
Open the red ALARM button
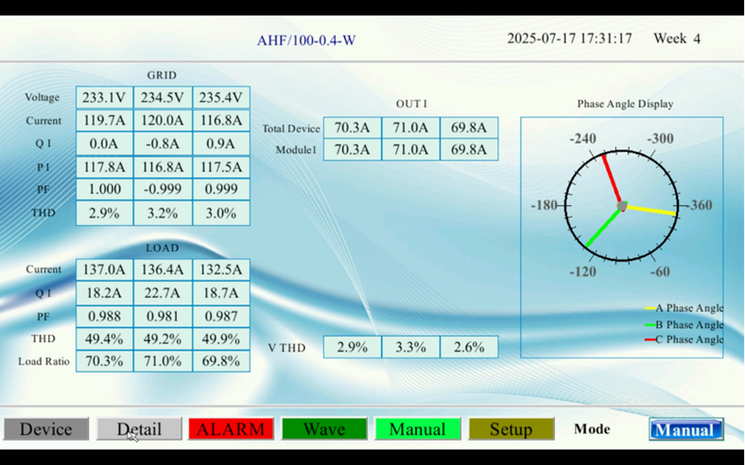(231, 429)
